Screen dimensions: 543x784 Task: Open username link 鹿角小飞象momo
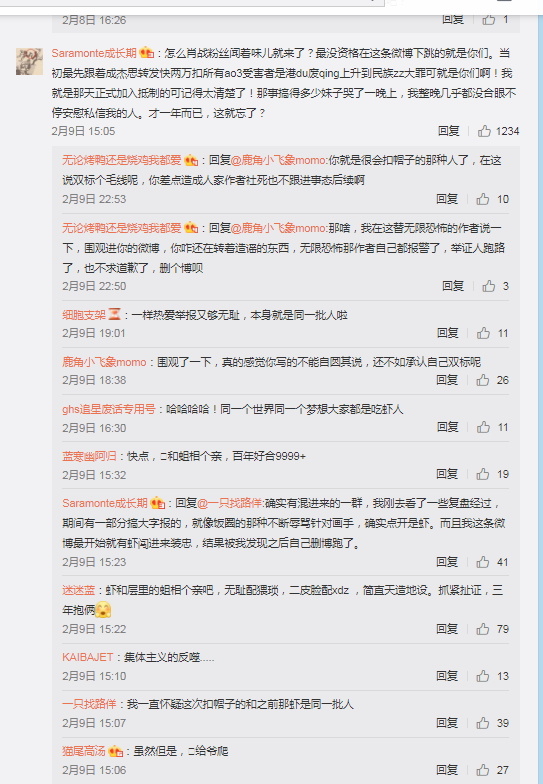tap(104, 362)
